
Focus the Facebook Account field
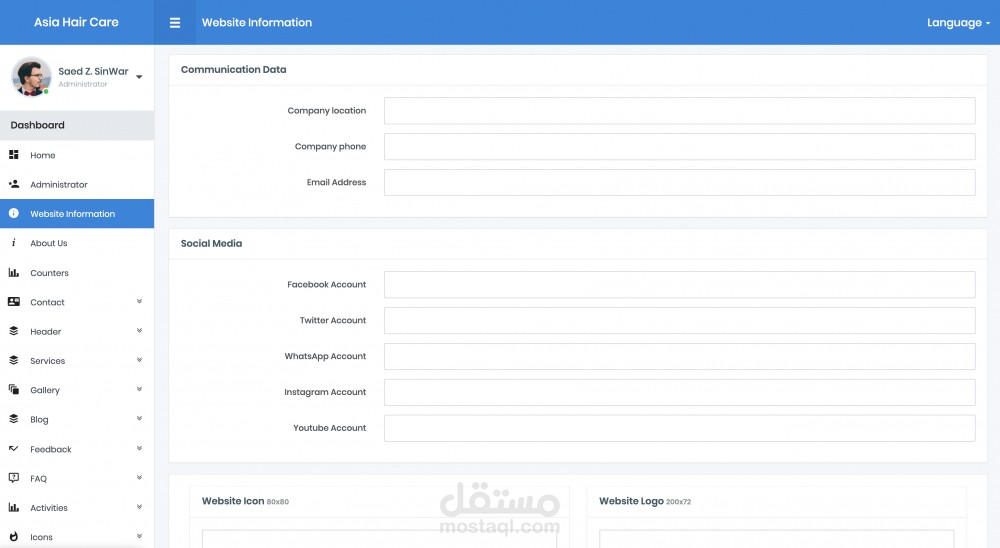679,285
